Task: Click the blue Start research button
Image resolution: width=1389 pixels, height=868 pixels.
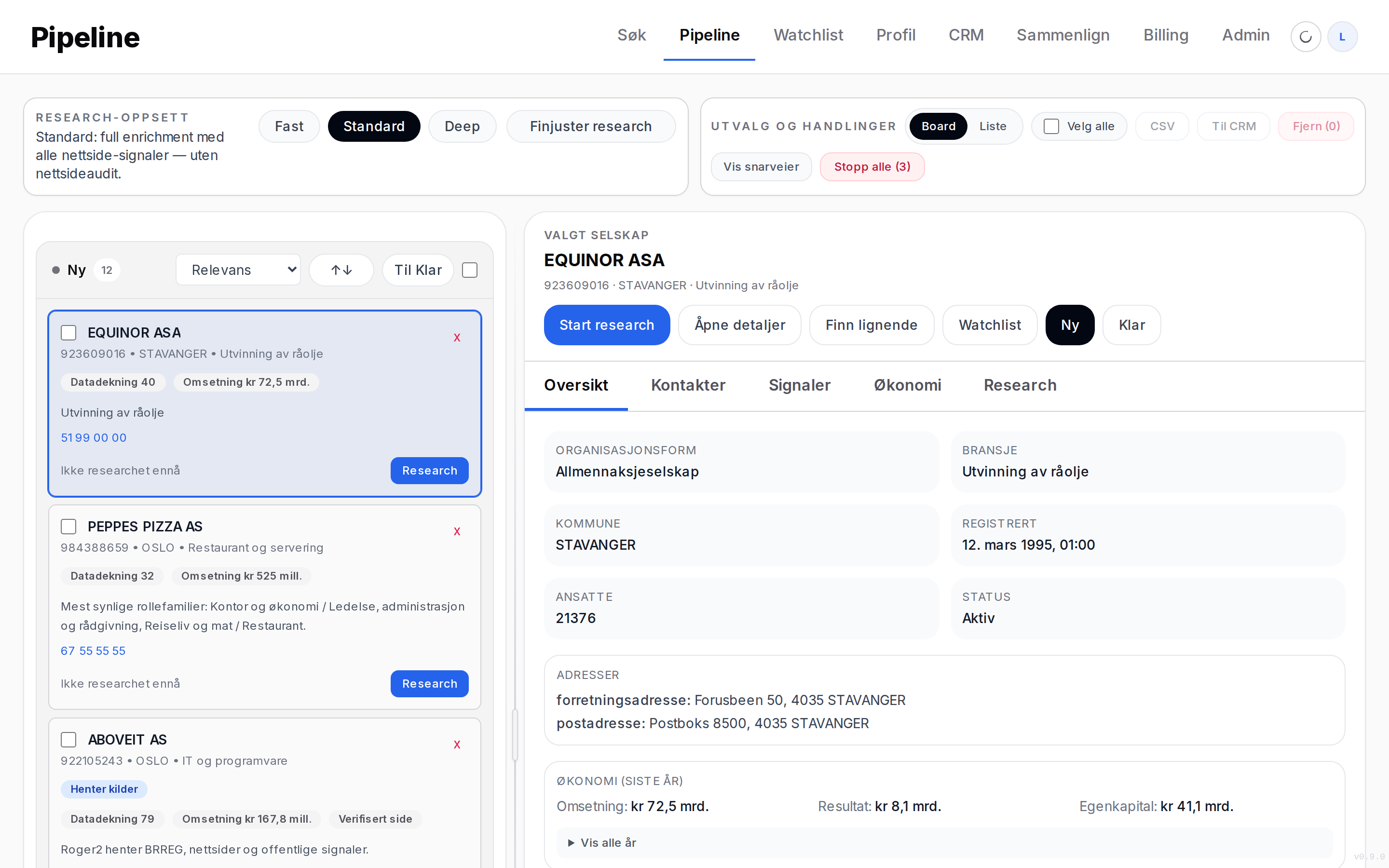Action: (607, 325)
